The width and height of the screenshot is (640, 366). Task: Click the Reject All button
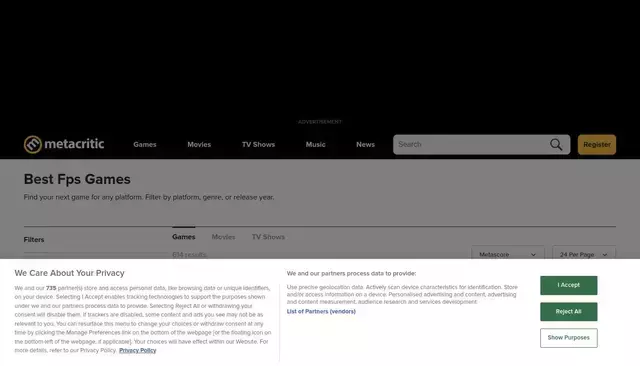coord(569,312)
